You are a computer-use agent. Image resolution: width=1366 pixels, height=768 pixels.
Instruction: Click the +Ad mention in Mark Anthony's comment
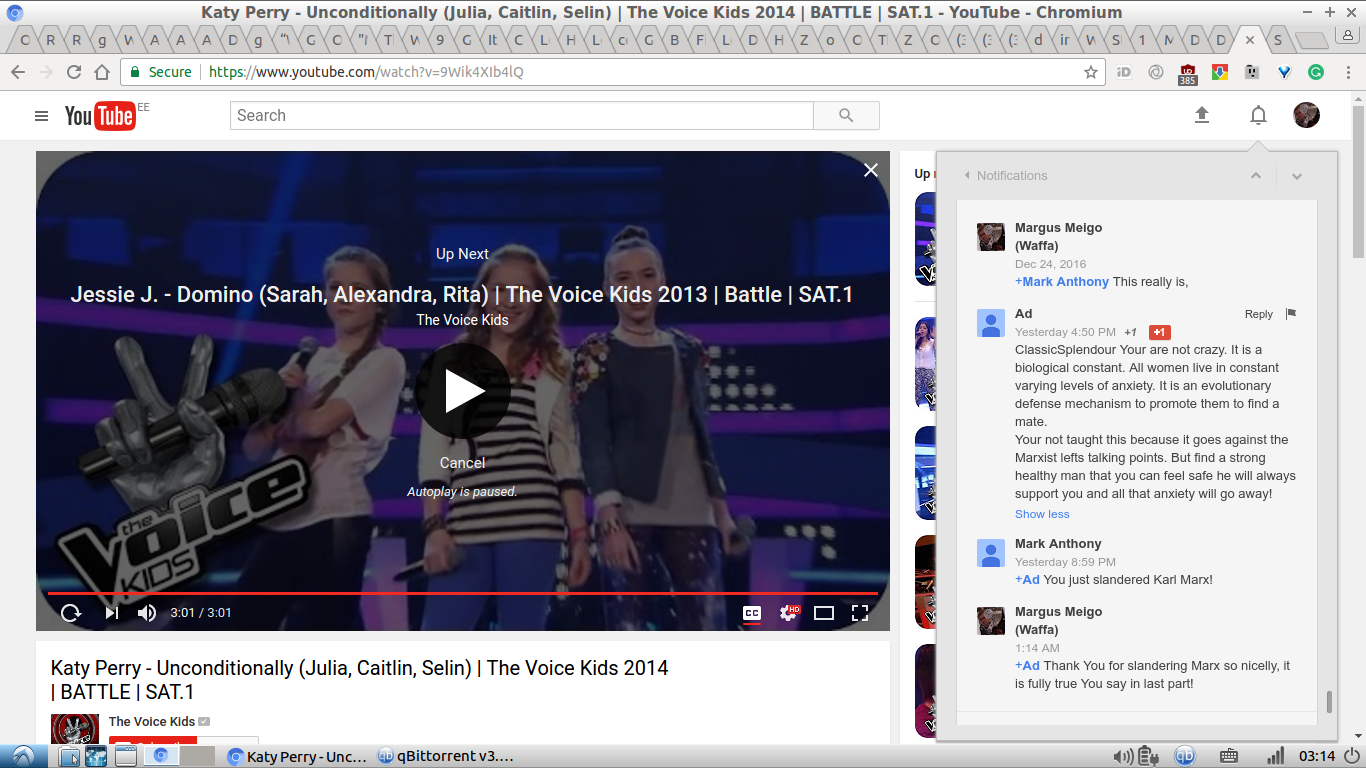(1027, 580)
